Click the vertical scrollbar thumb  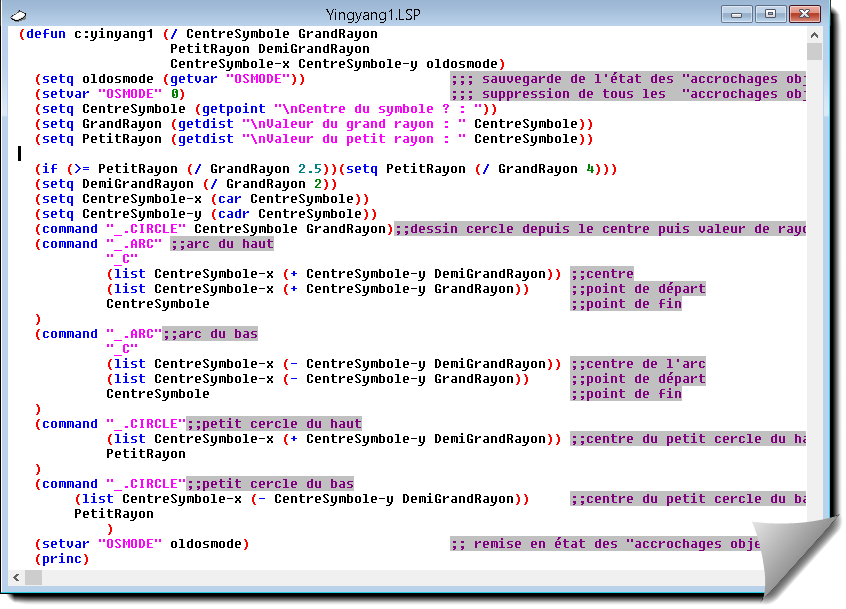point(814,52)
